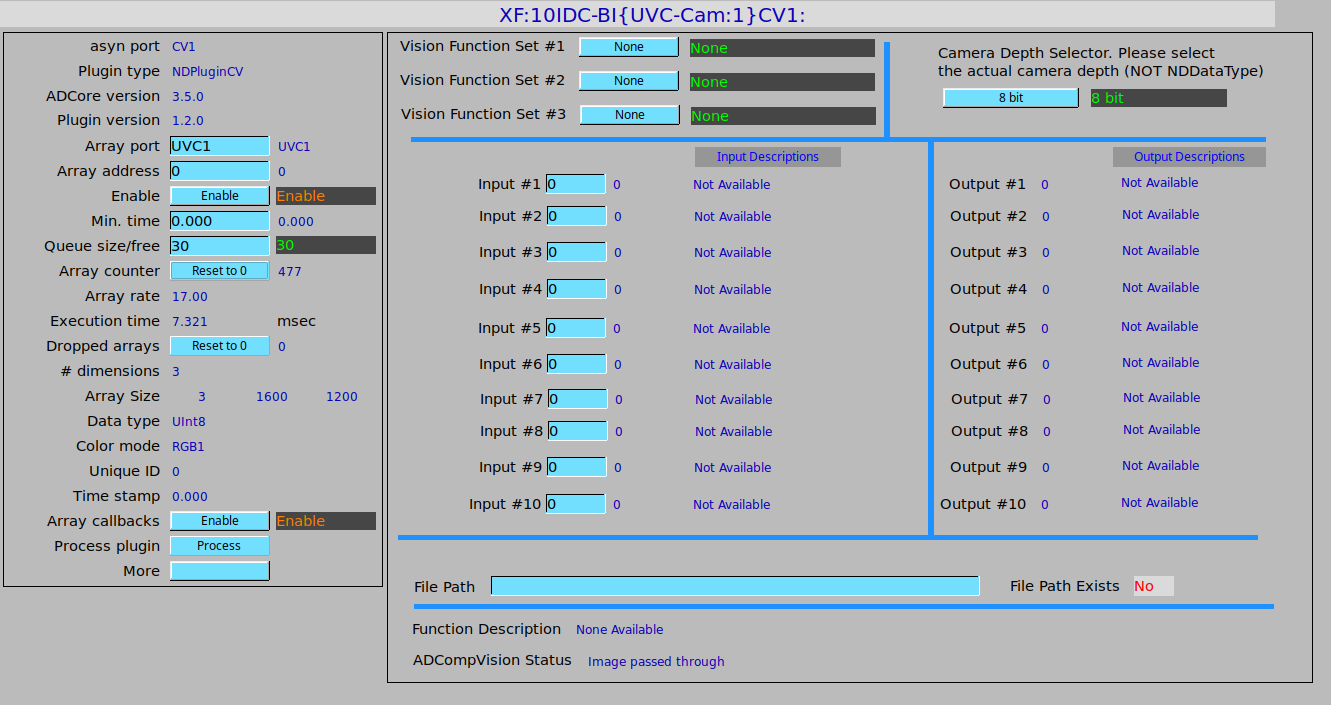Select the Execution time value 7.321
Screen dimensions: 1331x705
tap(190, 321)
